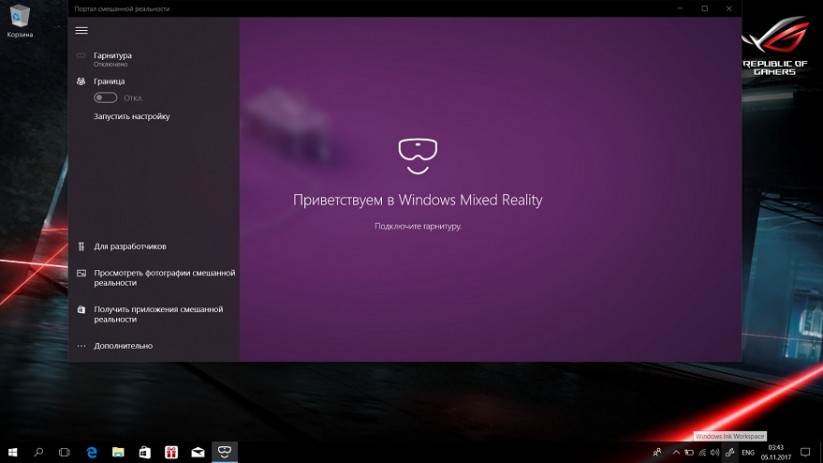
Task: Click the mixed reality photos icon
Action: [x=81, y=273]
